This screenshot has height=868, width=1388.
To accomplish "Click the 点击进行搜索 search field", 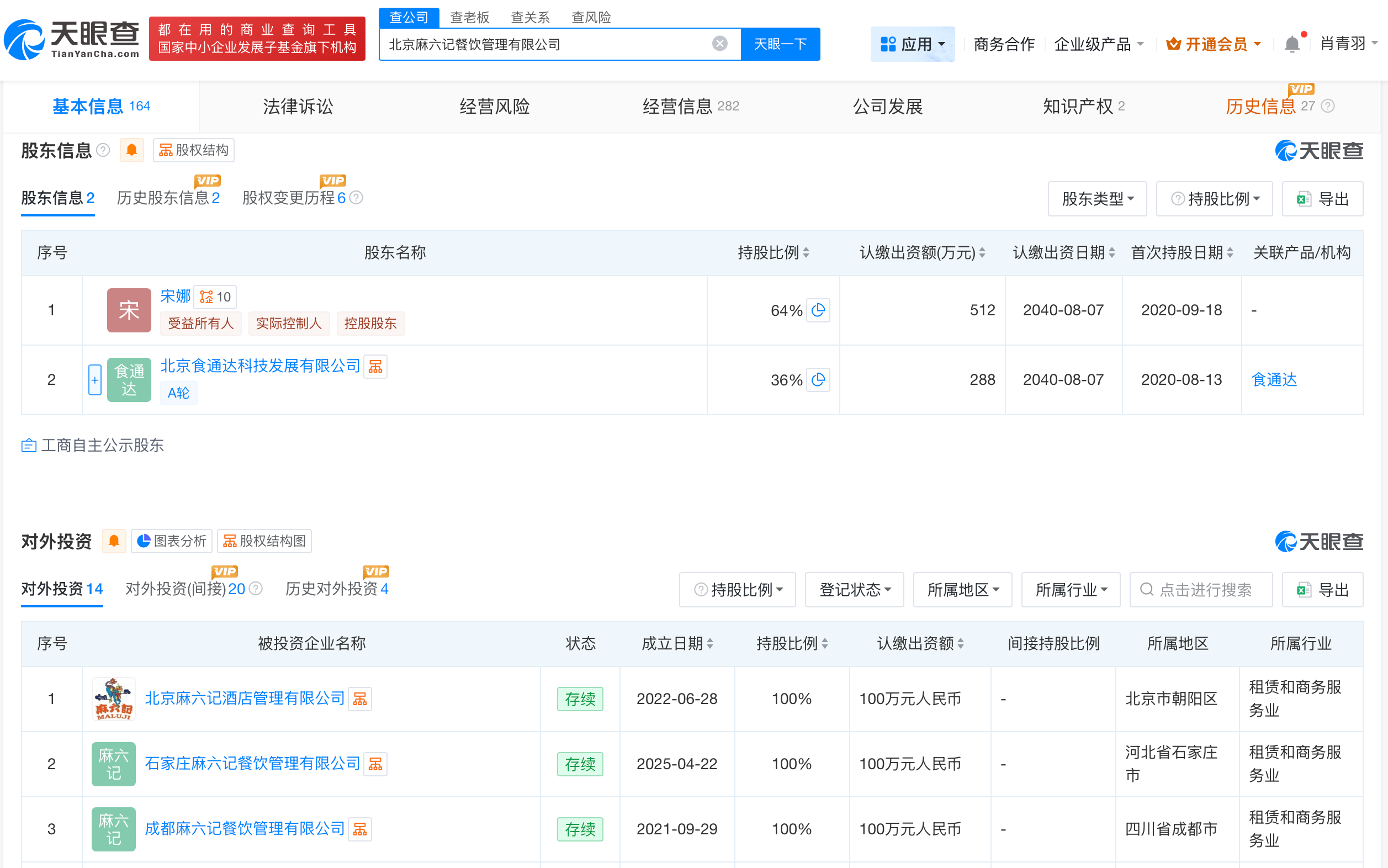I will 1201,589.
